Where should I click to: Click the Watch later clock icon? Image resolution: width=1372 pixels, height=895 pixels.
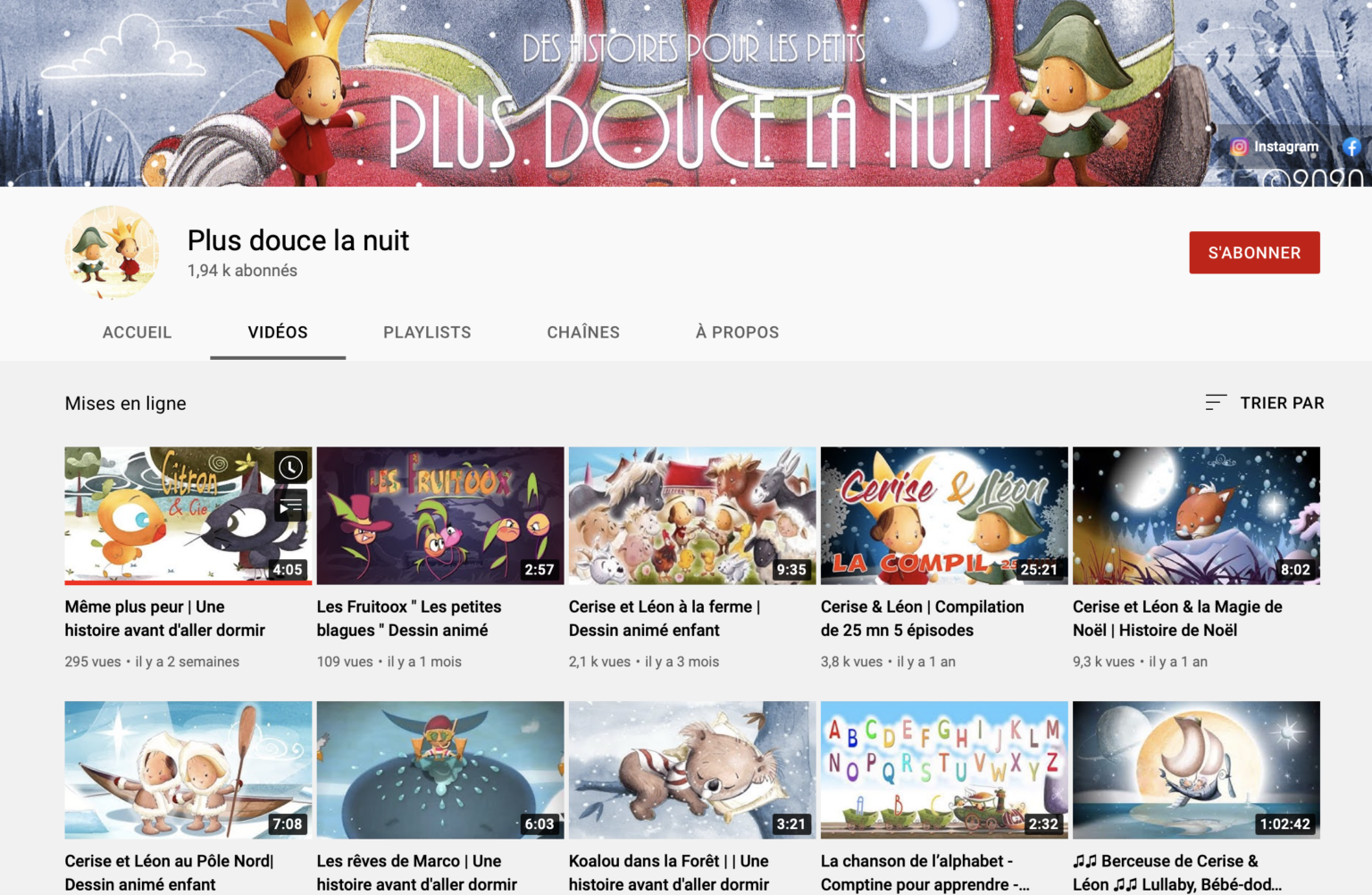pyautogui.click(x=290, y=467)
